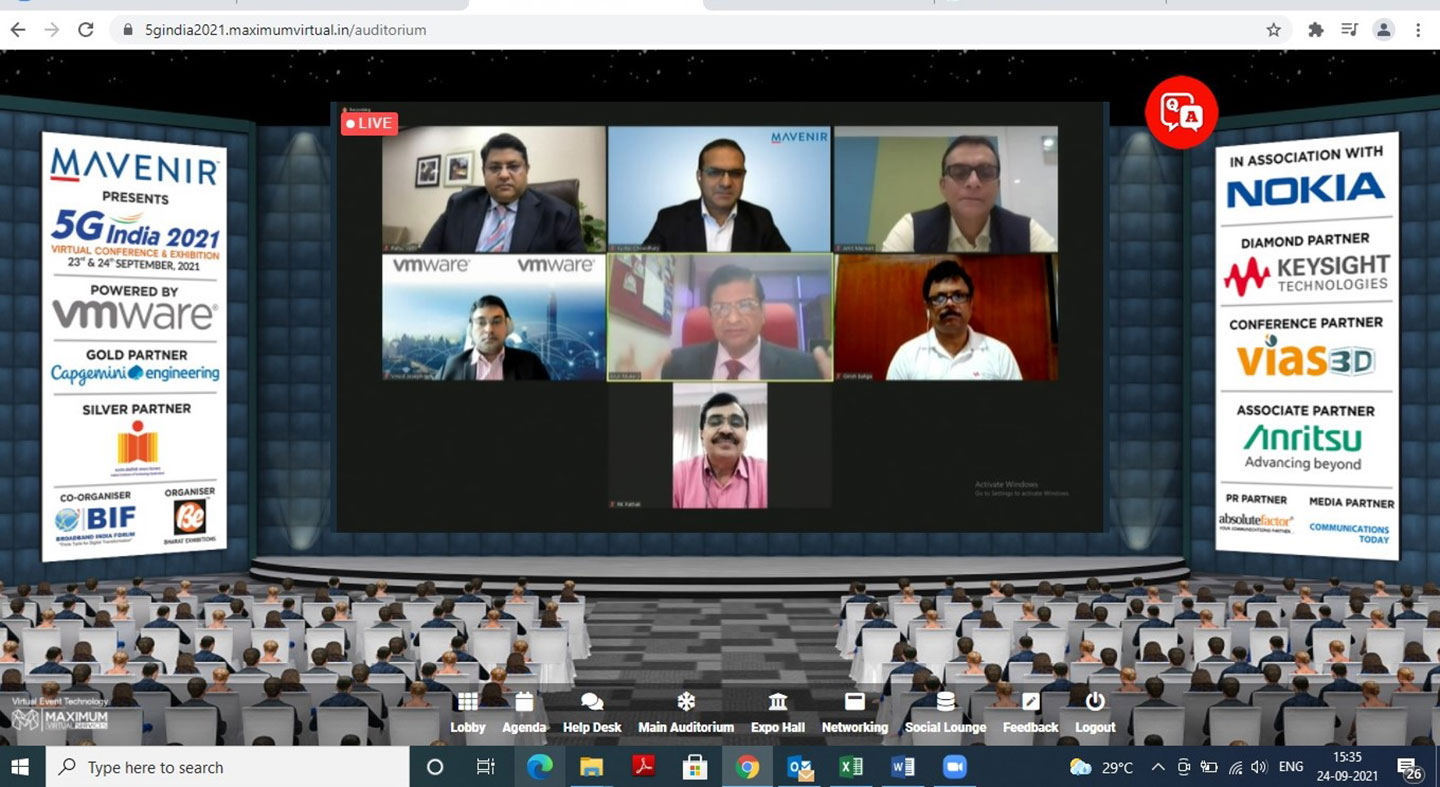1440x787 pixels.
Task: Select highlighted center video tile of active speaker
Action: [x=720, y=317]
